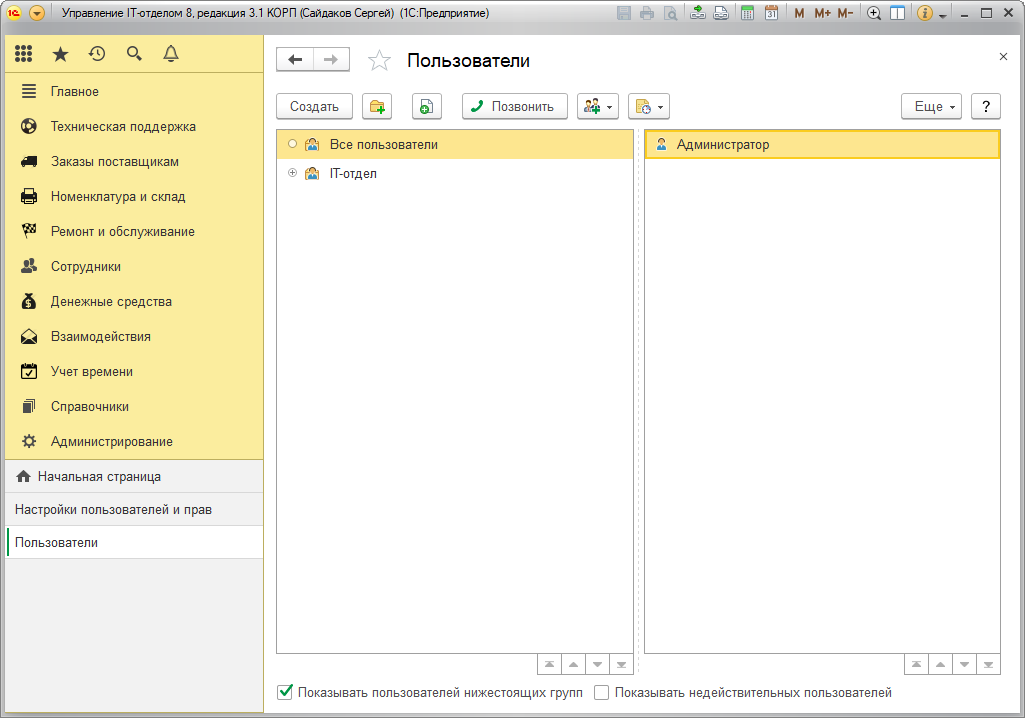Viewport: 1025px width, 718px height.
Task: Print preview icon in title bar
Action: coord(670,13)
